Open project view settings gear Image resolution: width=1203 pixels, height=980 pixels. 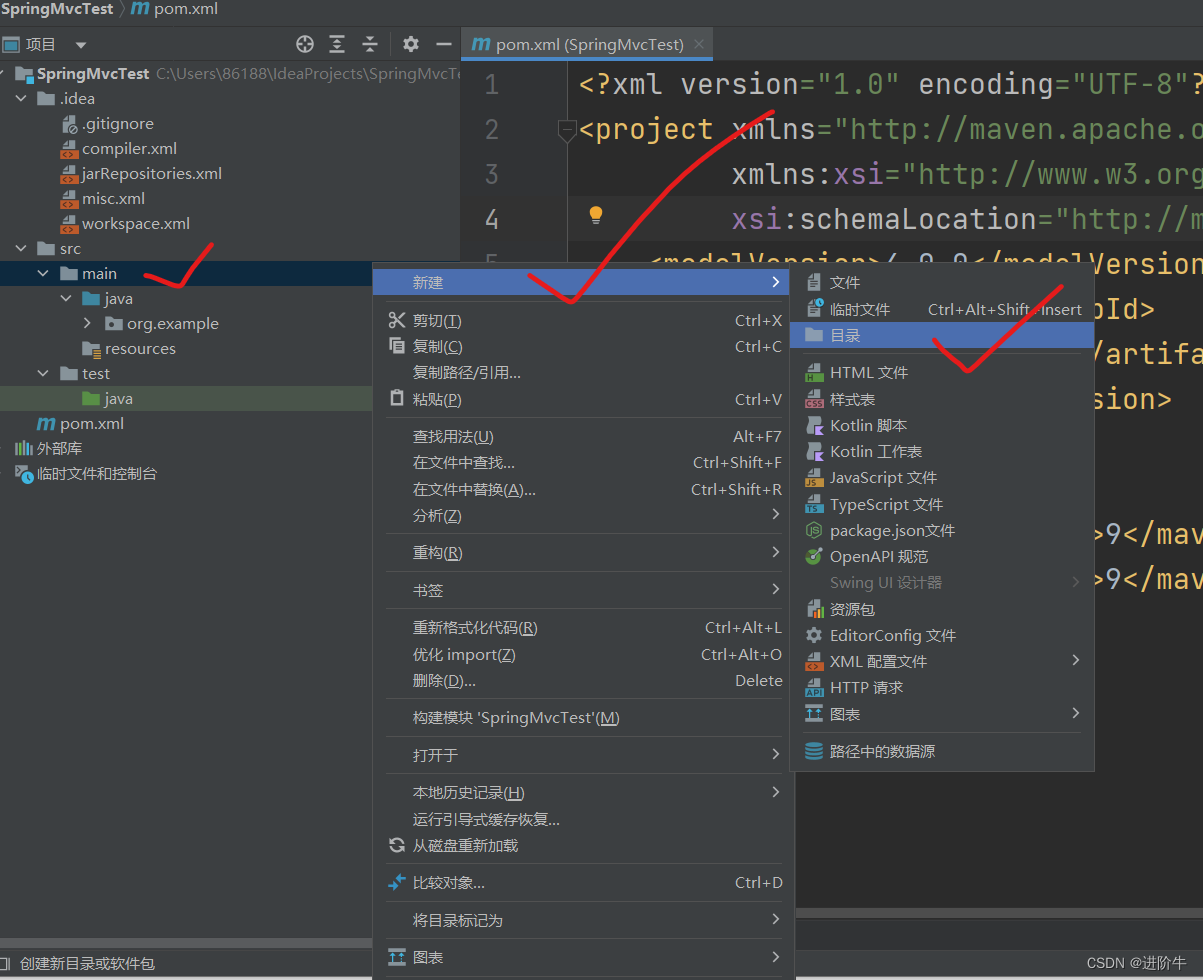click(411, 44)
